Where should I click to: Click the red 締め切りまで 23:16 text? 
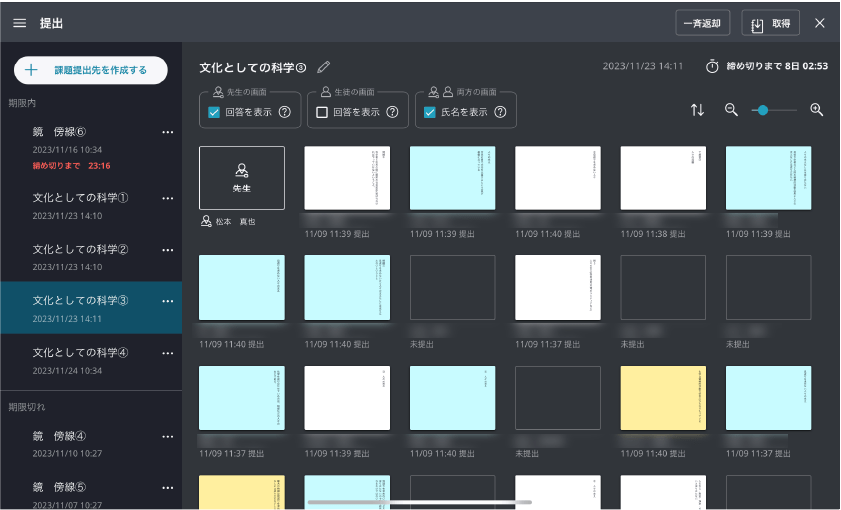coord(71,166)
